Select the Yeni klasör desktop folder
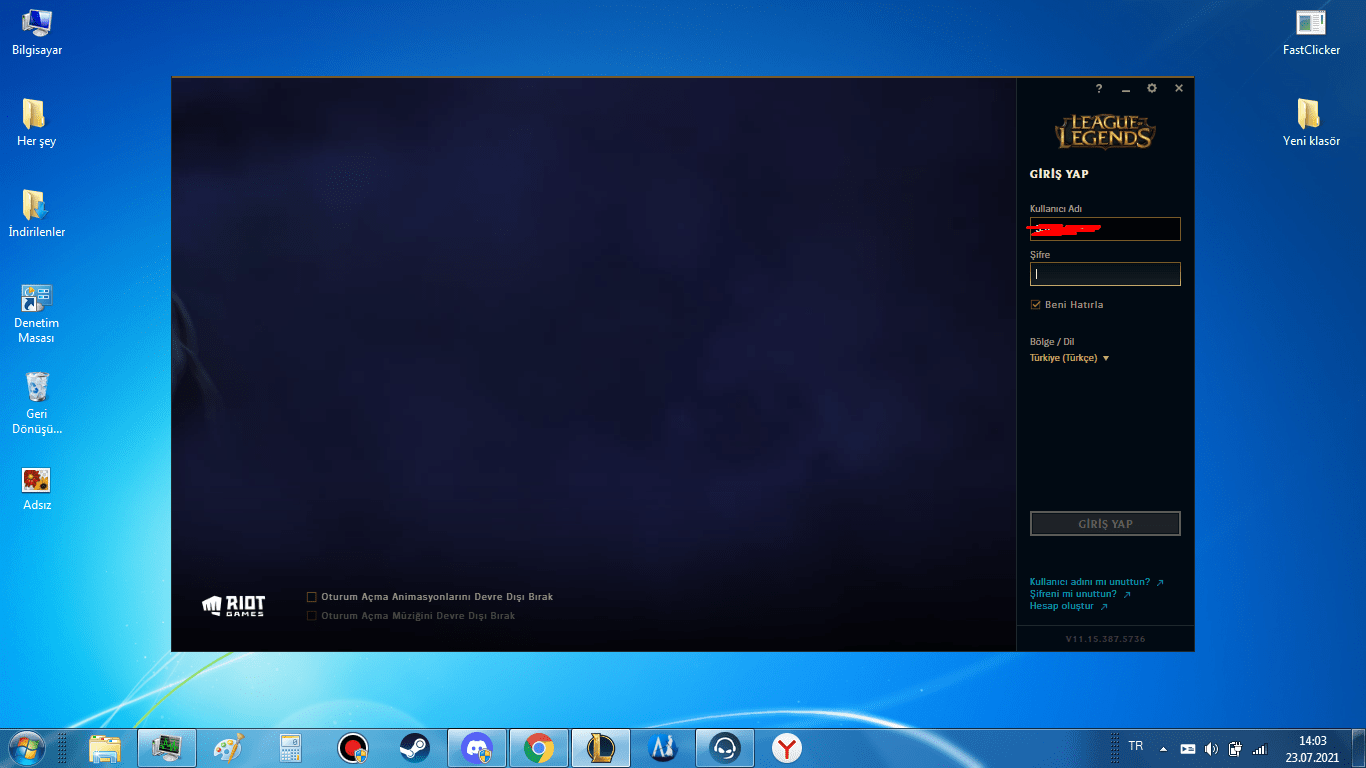Screen dimensions: 1366x768 [x=1311, y=122]
